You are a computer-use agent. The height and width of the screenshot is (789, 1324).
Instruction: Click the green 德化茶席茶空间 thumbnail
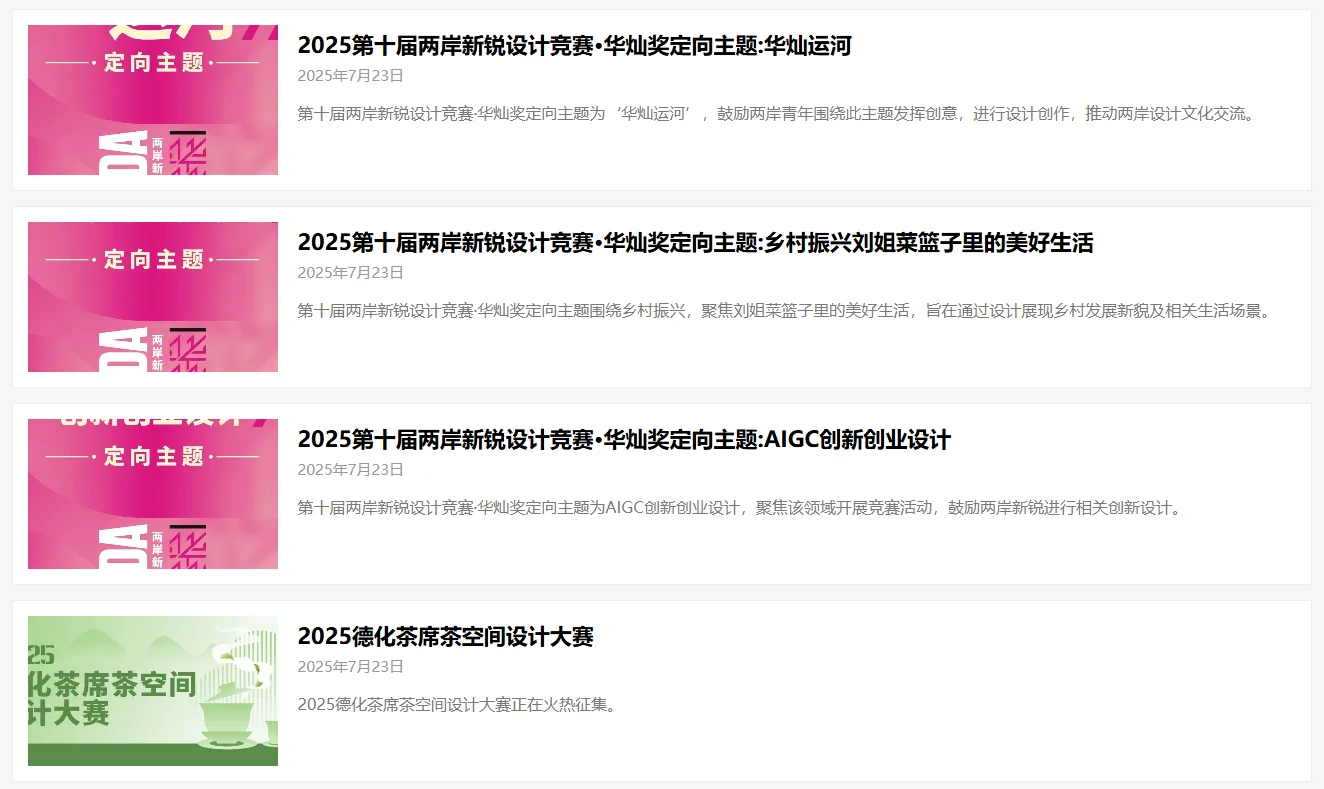click(153, 691)
